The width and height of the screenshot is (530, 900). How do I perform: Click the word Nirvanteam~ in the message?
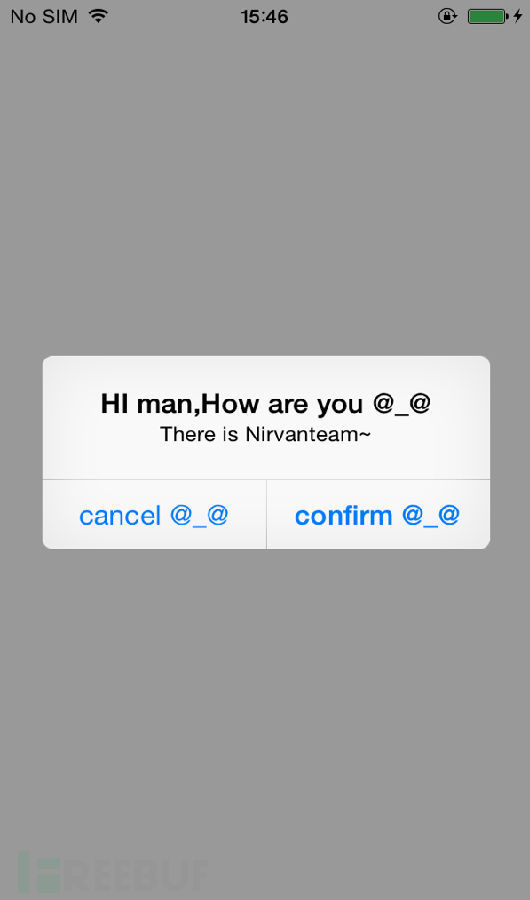pyautogui.click(x=308, y=434)
